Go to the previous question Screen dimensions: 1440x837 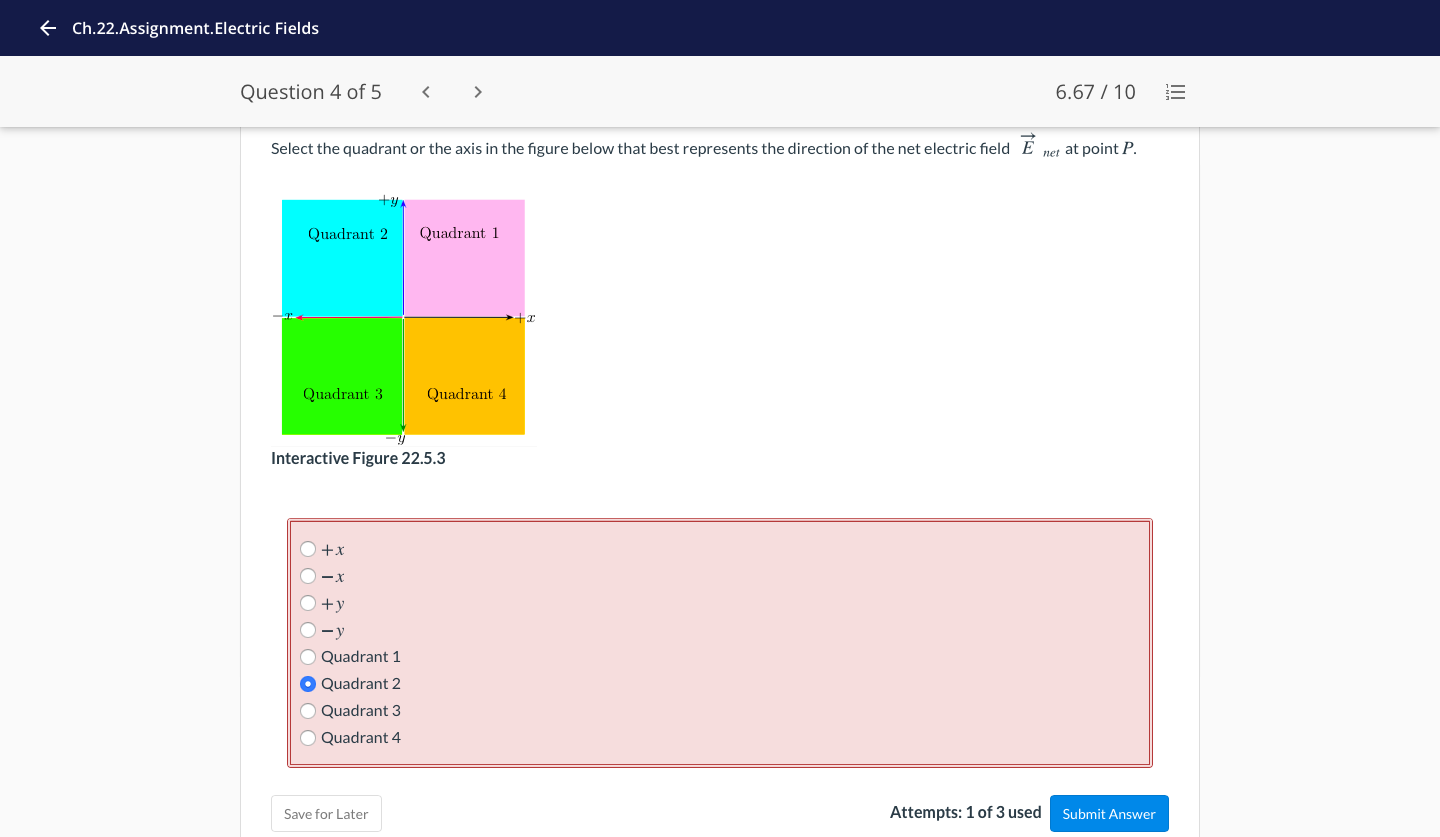click(x=426, y=92)
